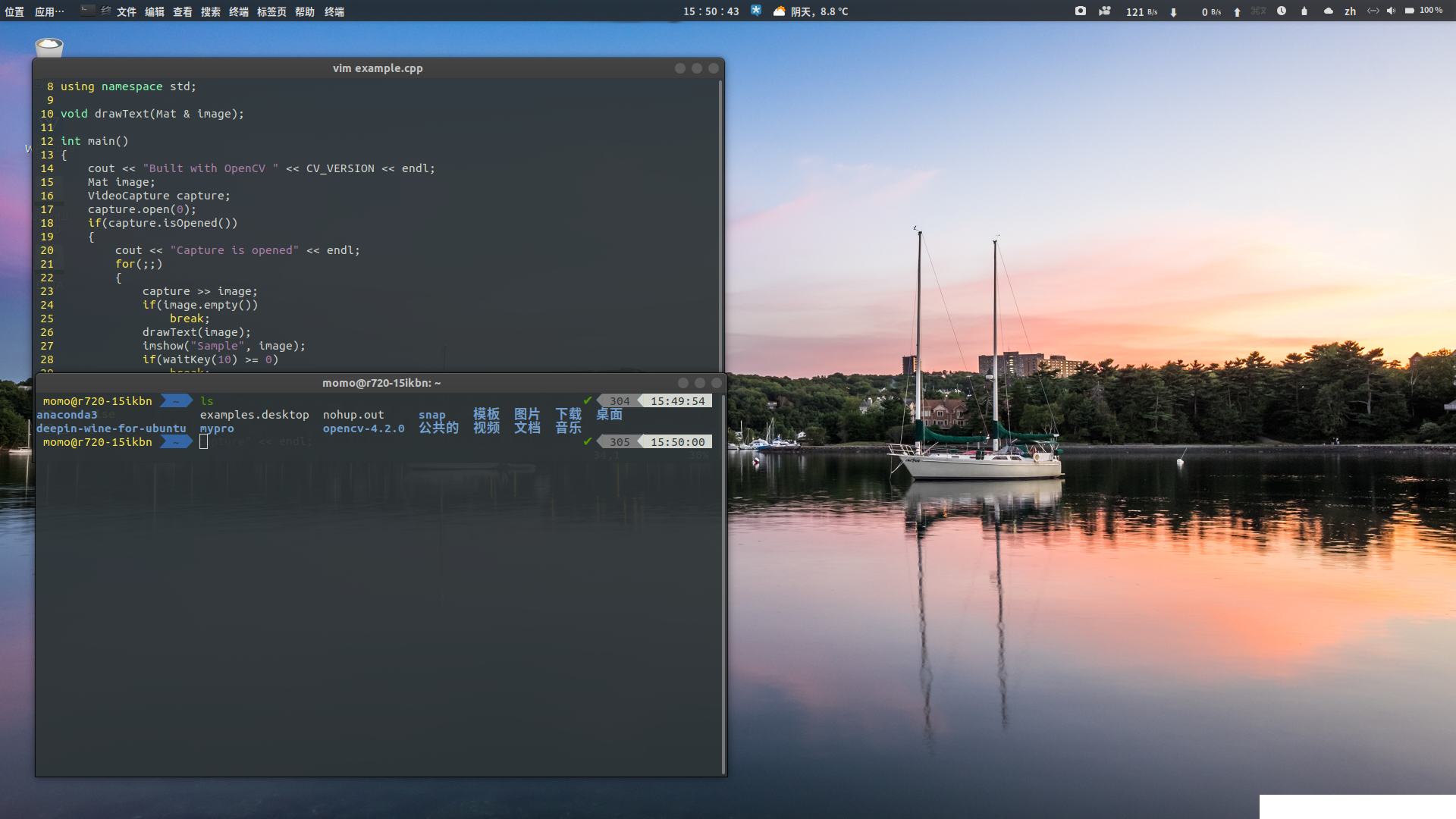Click the clock-shaped tray icon
Screen dimensions: 1456x819
pyautogui.click(x=1282, y=11)
